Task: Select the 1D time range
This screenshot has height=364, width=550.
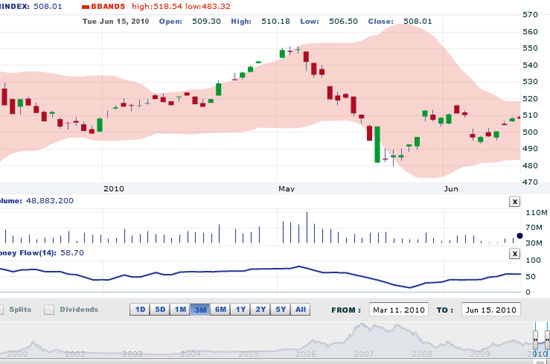Action: 140,310
